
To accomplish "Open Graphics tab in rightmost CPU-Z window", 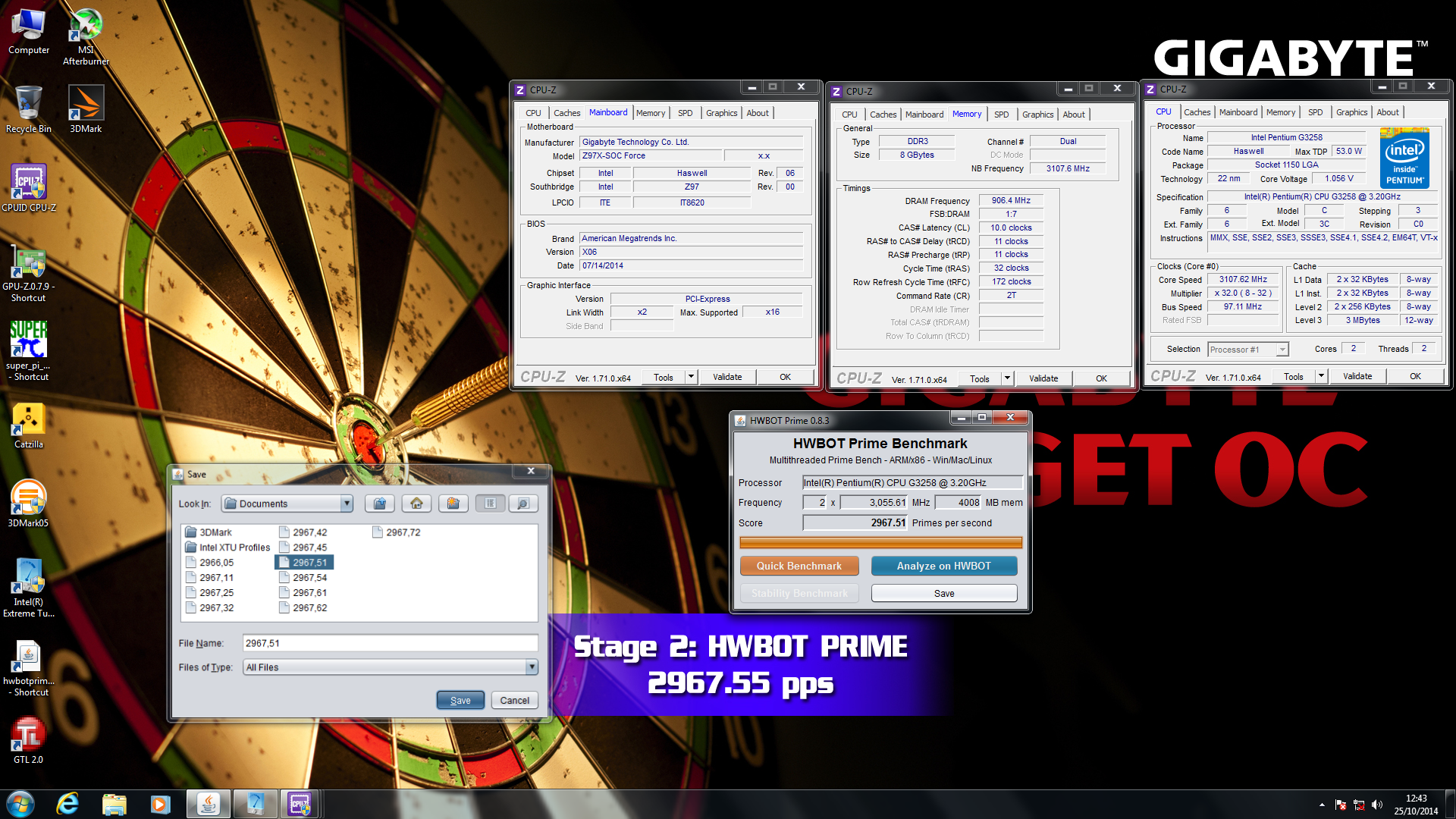I will pos(1351,112).
